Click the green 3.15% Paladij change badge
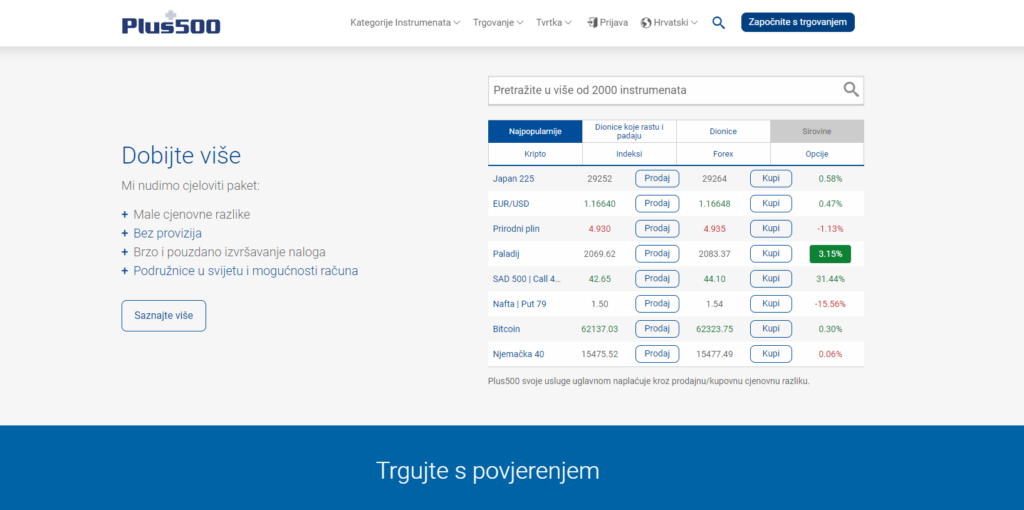The height and width of the screenshot is (510, 1024). [830, 254]
